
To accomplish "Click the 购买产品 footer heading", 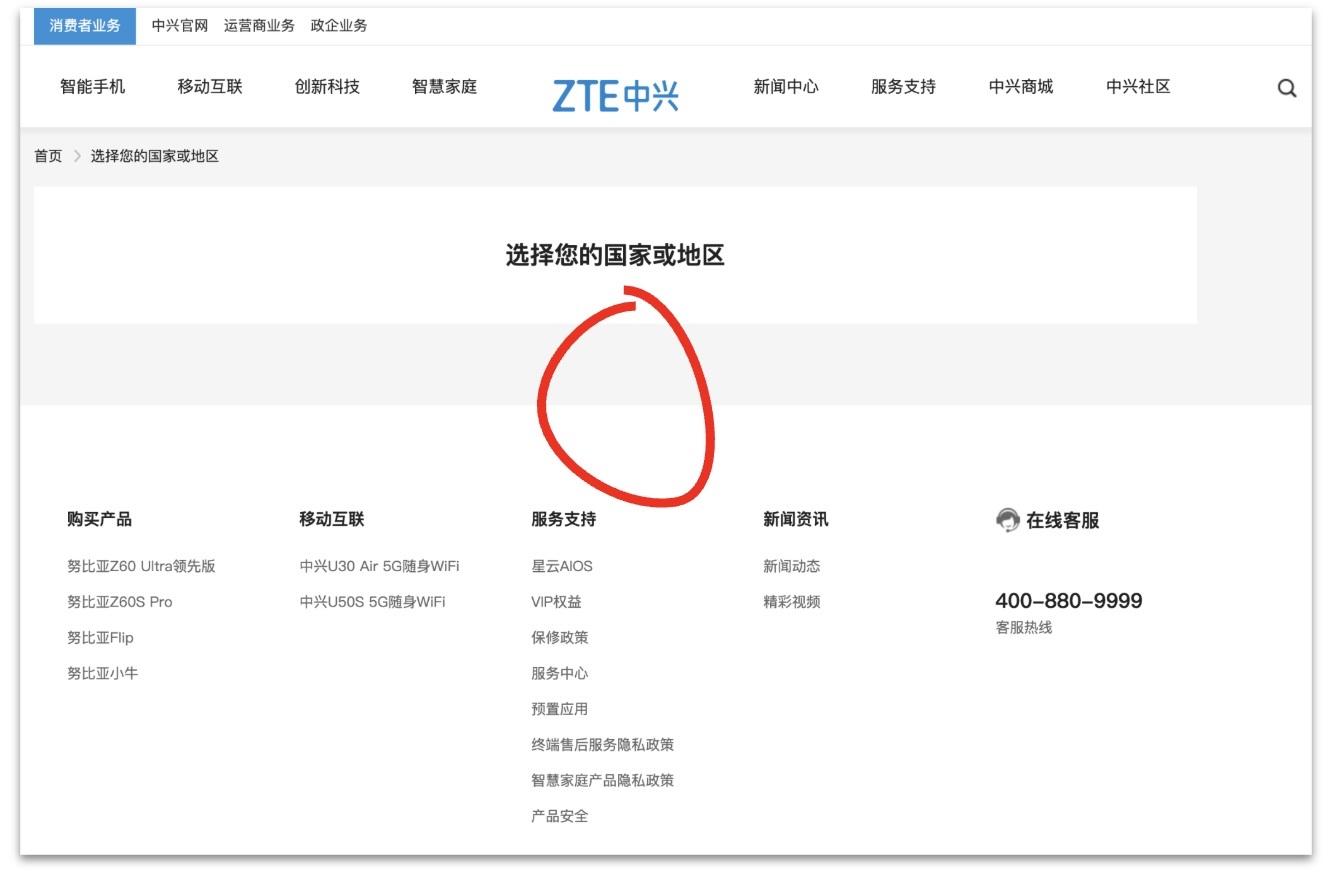I will coord(100,519).
